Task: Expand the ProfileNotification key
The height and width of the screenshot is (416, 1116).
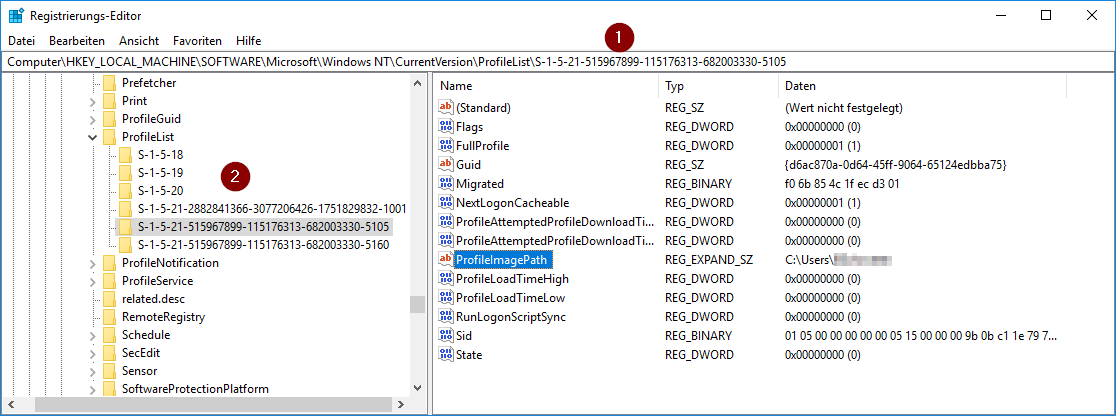Action: pyautogui.click(x=93, y=263)
